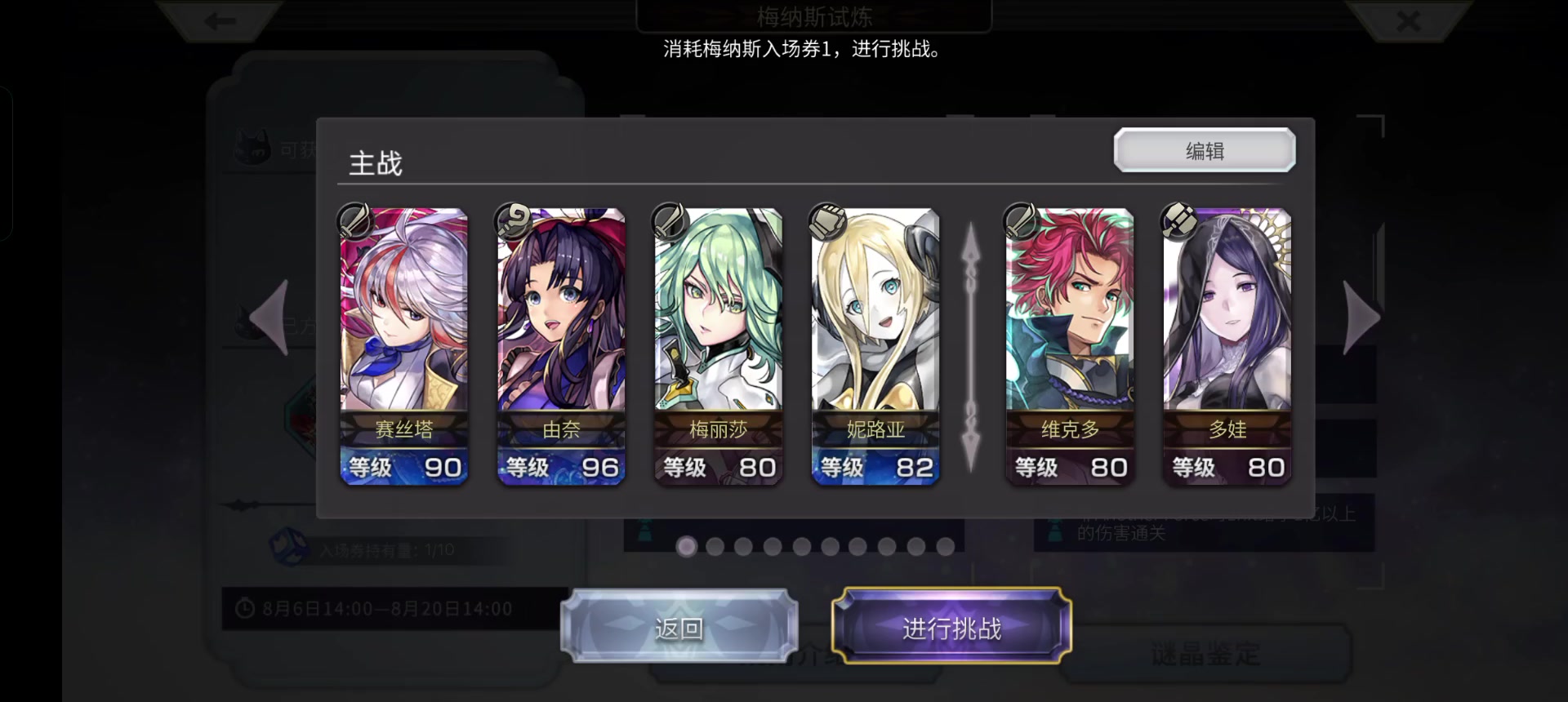
Task: Click the whip weapon icon on 由奈's card
Action: (513, 220)
